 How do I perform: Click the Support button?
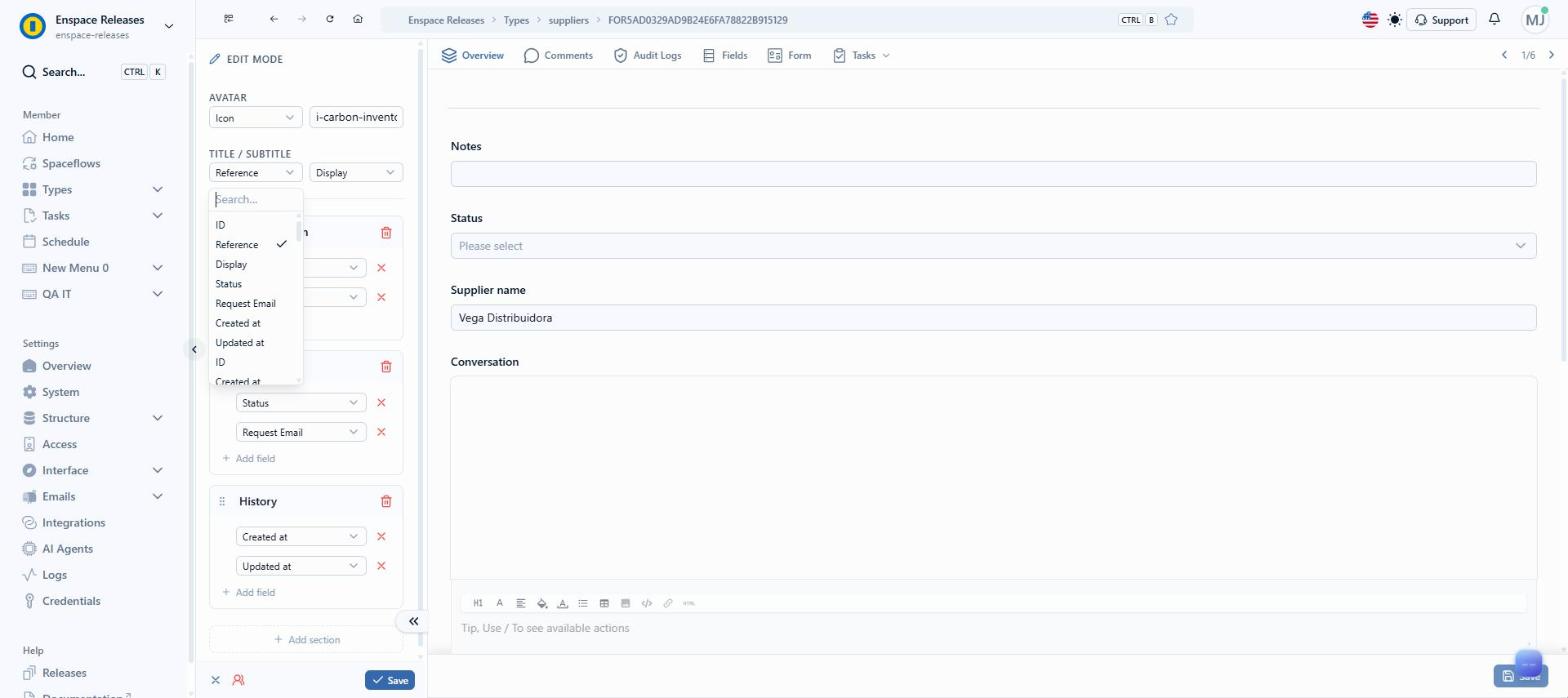[1441, 20]
